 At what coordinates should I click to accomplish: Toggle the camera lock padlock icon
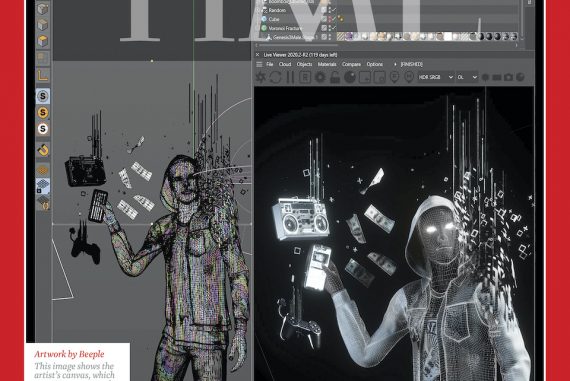pos(335,77)
